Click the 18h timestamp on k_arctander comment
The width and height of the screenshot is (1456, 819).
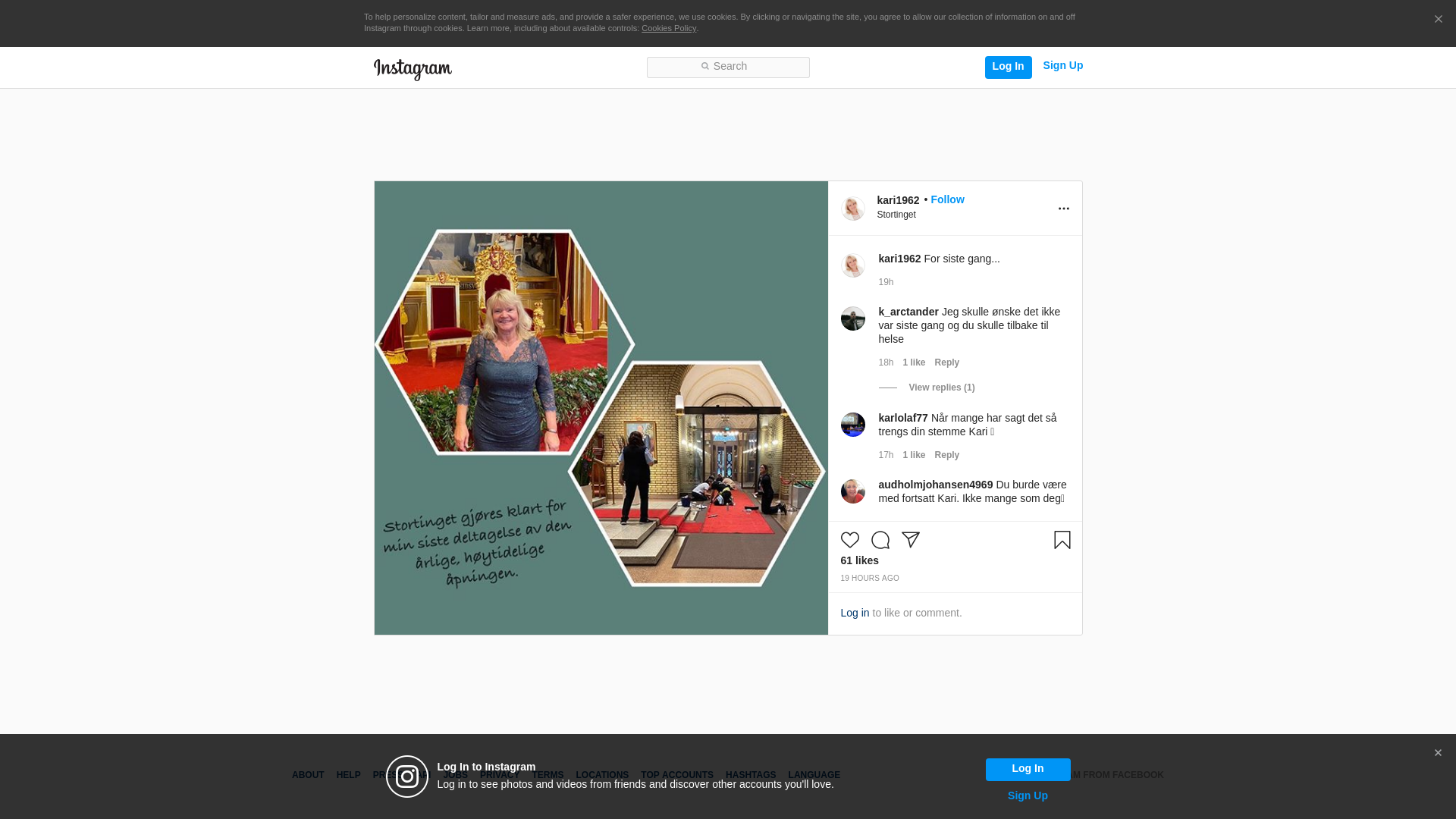point(886,362)
